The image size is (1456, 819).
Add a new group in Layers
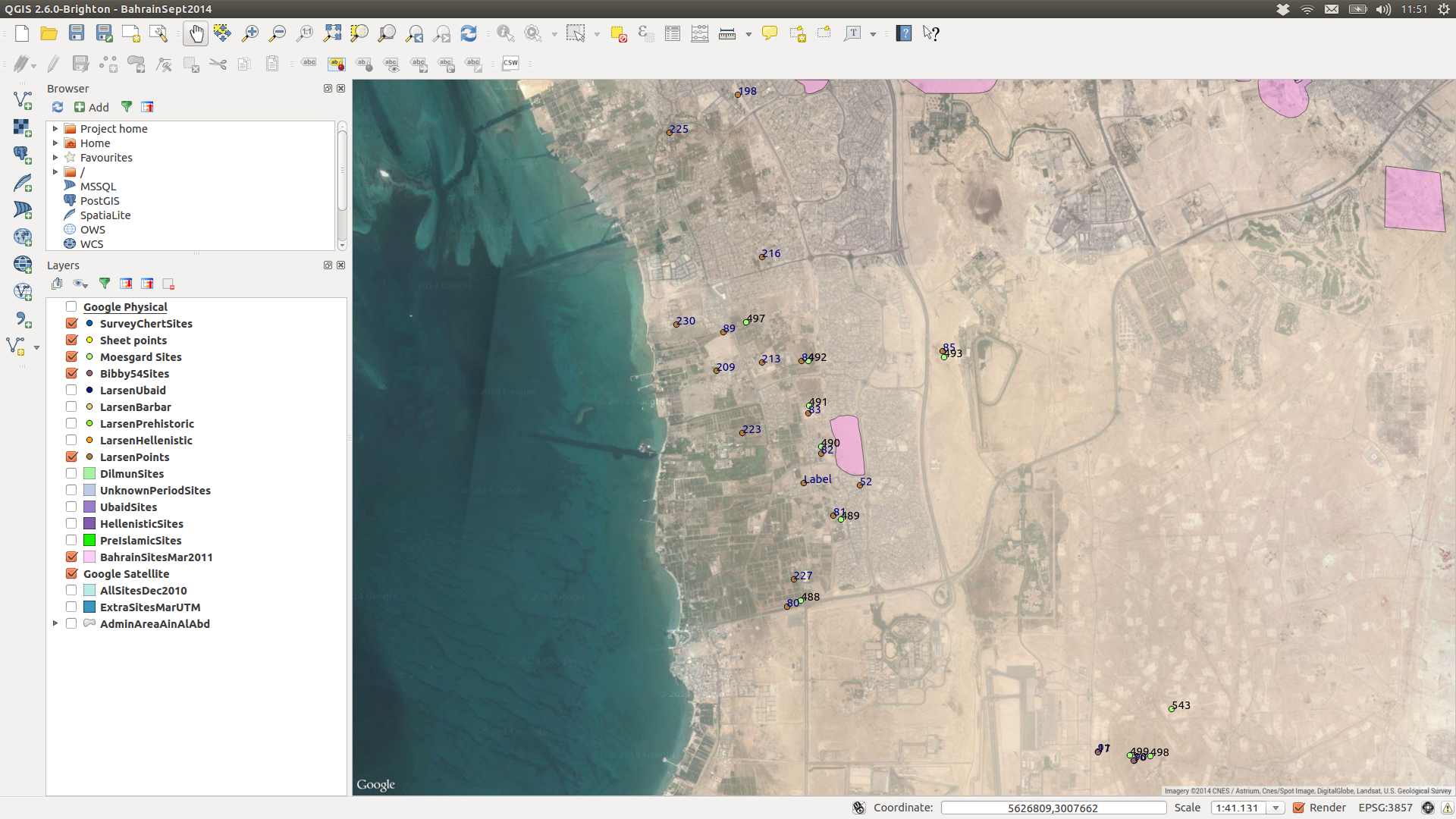click(57, 284)
